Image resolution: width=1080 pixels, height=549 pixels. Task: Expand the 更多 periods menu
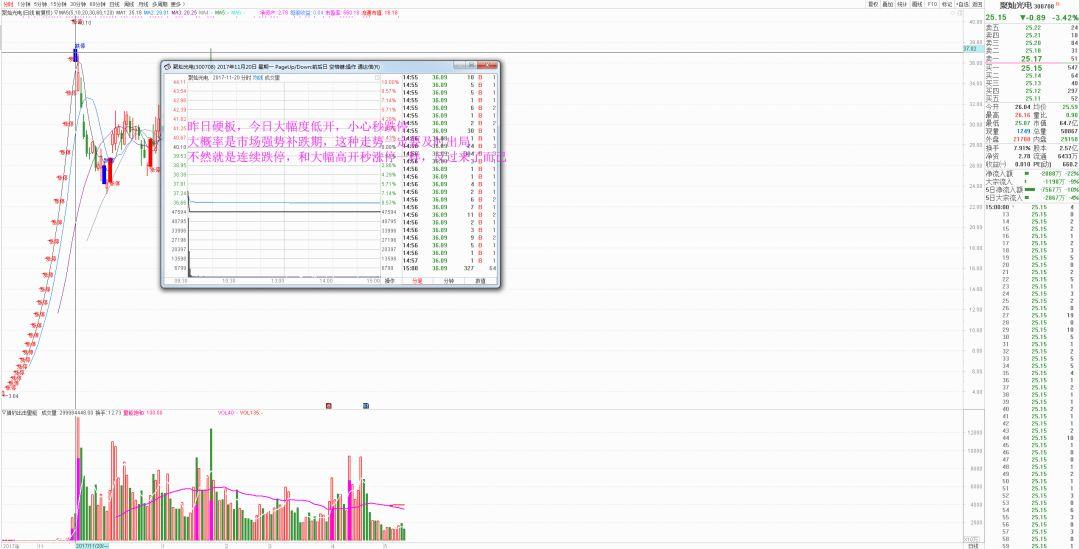point(178,4)
